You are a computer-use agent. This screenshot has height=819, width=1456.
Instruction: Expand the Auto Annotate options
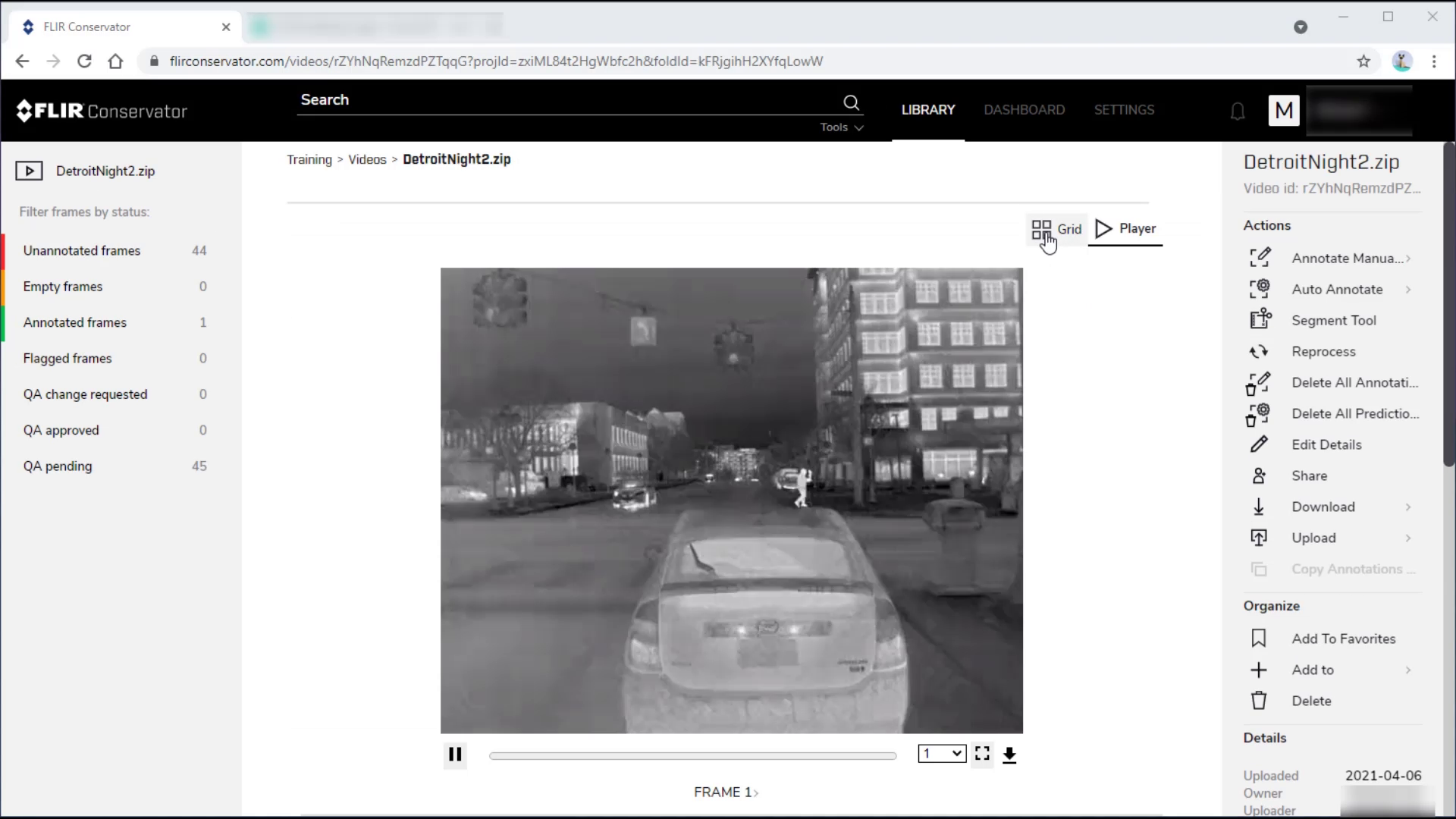click(x=1413, y=289)
